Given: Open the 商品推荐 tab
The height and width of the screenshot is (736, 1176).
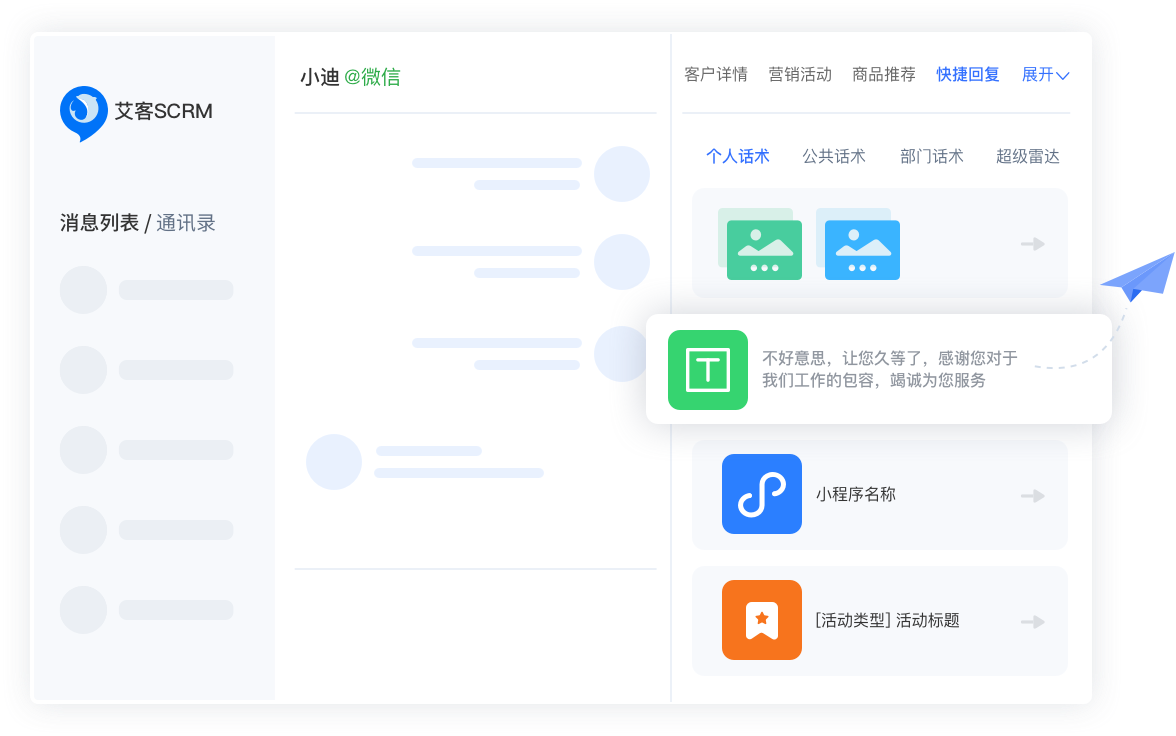Looking at the screenshot, I should (x=884, y=75).
